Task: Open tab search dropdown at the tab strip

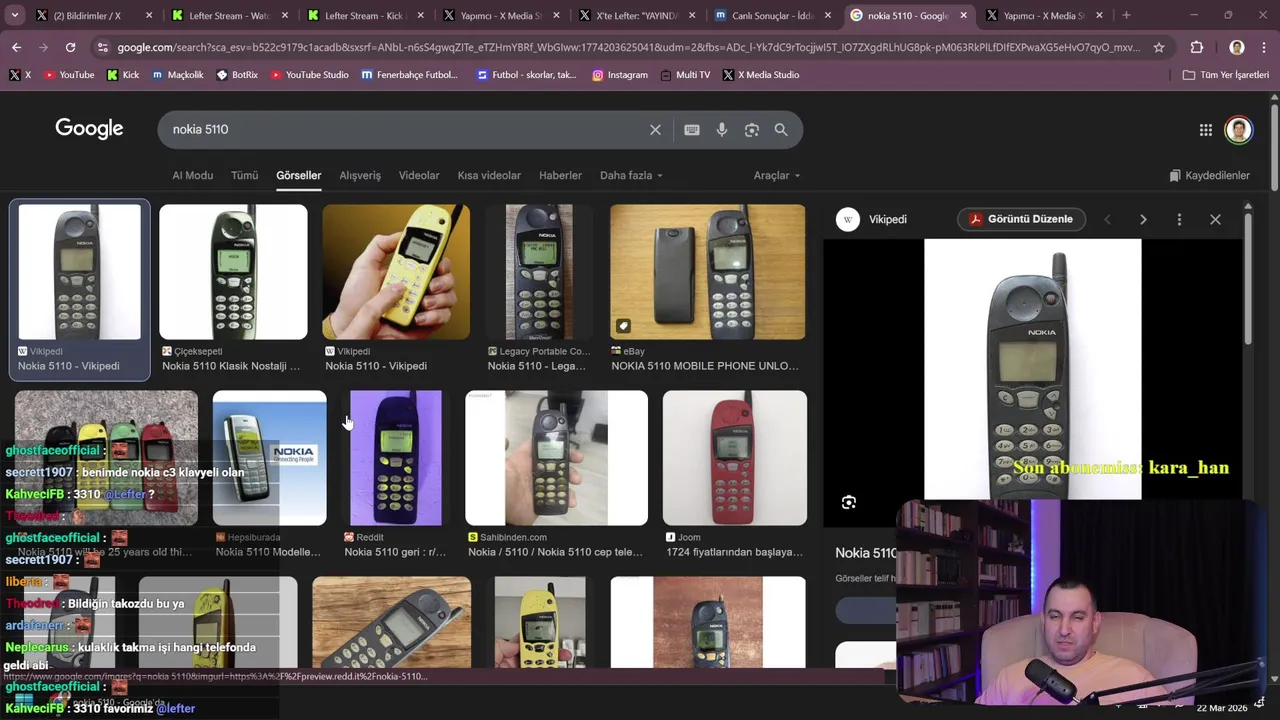Action: click(x=14, y=15)
